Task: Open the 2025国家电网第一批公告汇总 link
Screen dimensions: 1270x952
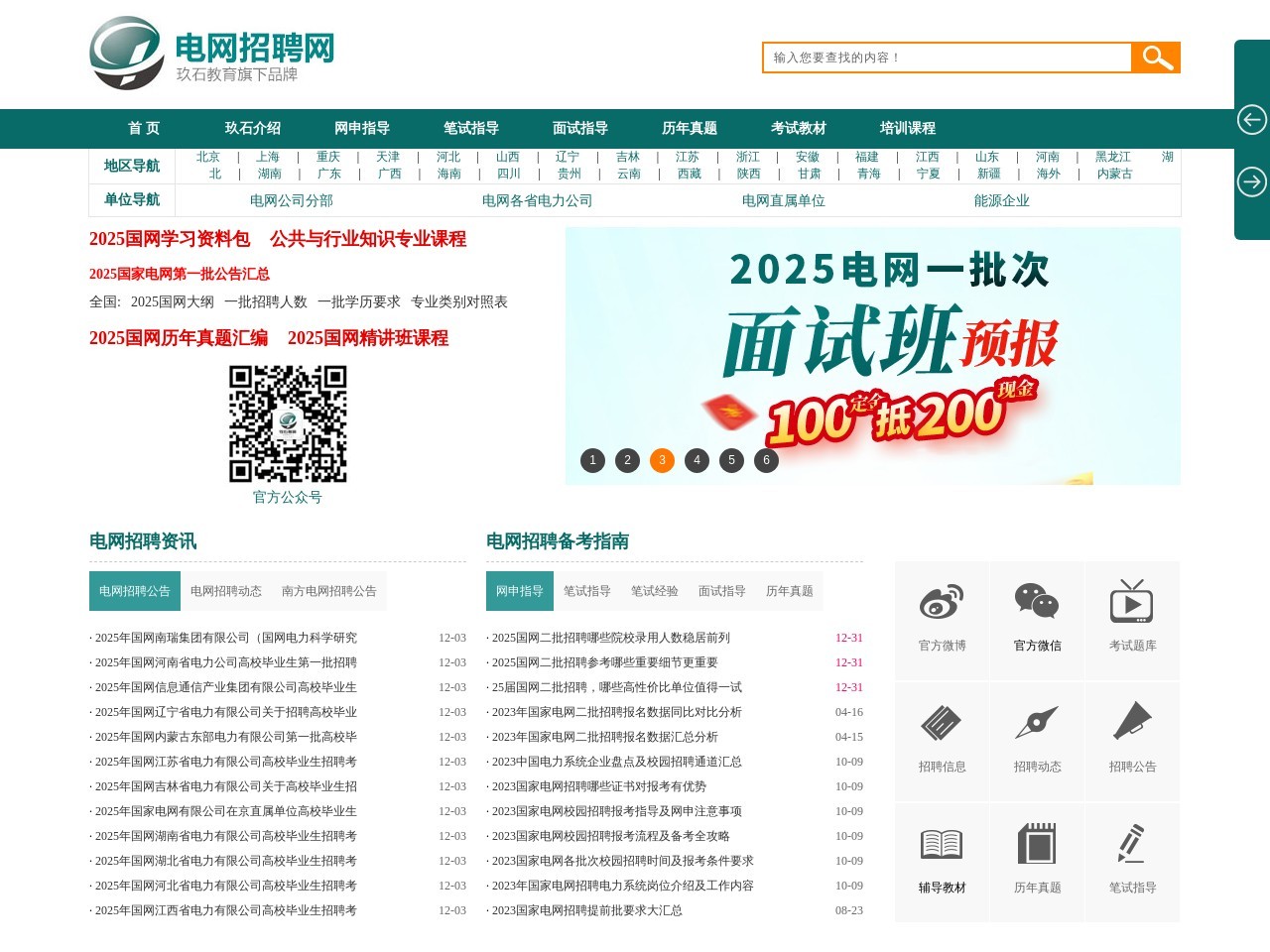Action: (180, 274)
